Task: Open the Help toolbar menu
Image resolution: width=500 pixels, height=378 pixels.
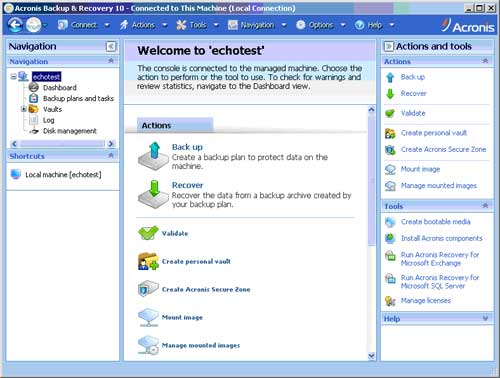Action: (x=369, y=25)
